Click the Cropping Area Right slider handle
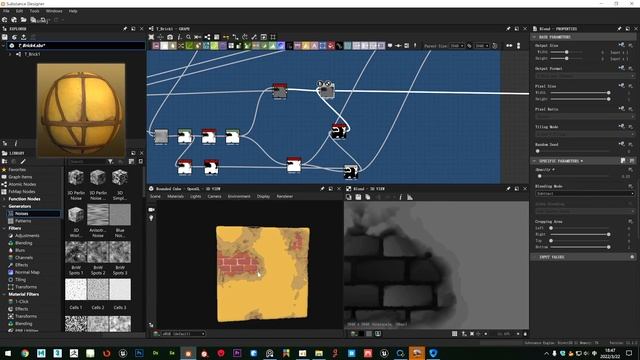640x360 pixels. tap(609, 234)
